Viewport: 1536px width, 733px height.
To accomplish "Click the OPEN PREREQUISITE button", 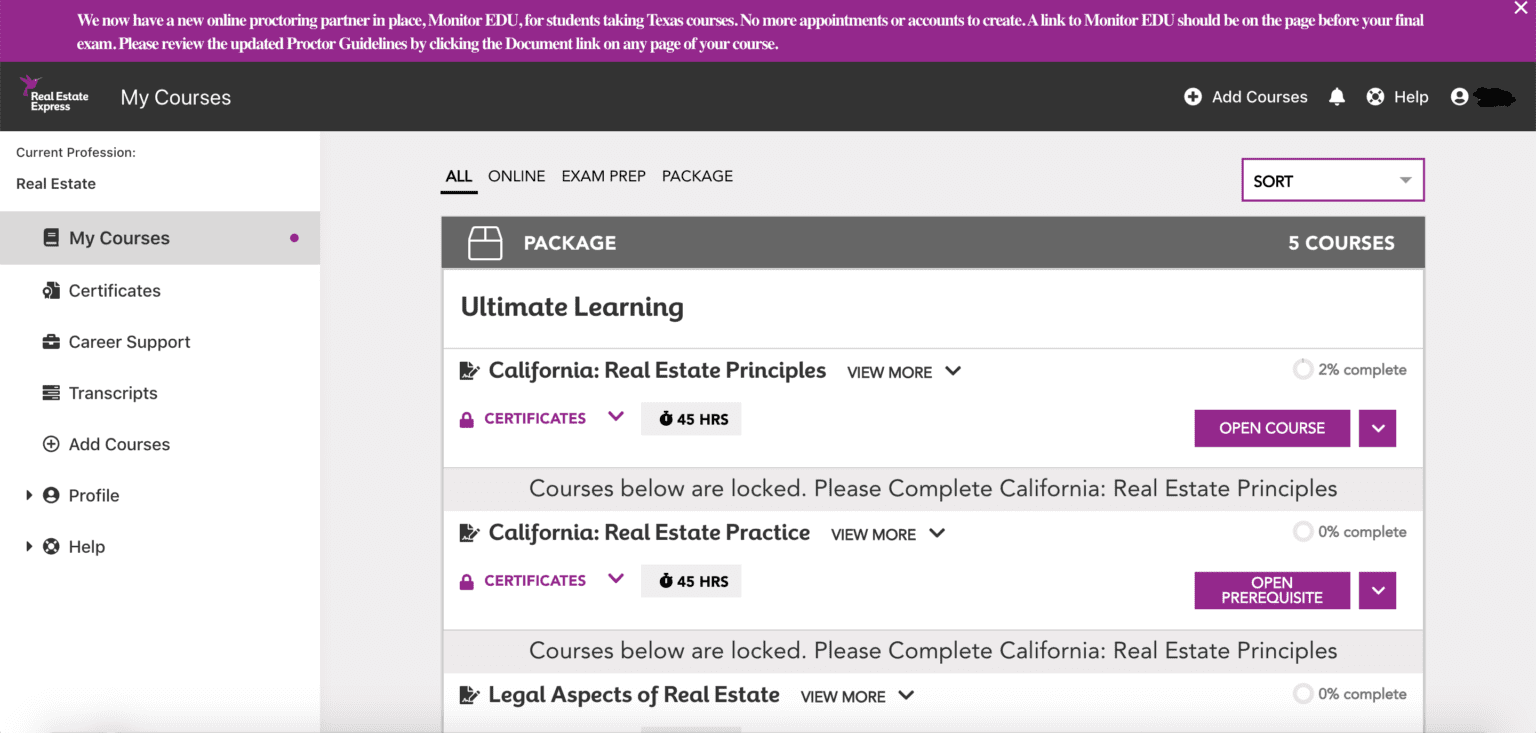I will pos(1272,590).
